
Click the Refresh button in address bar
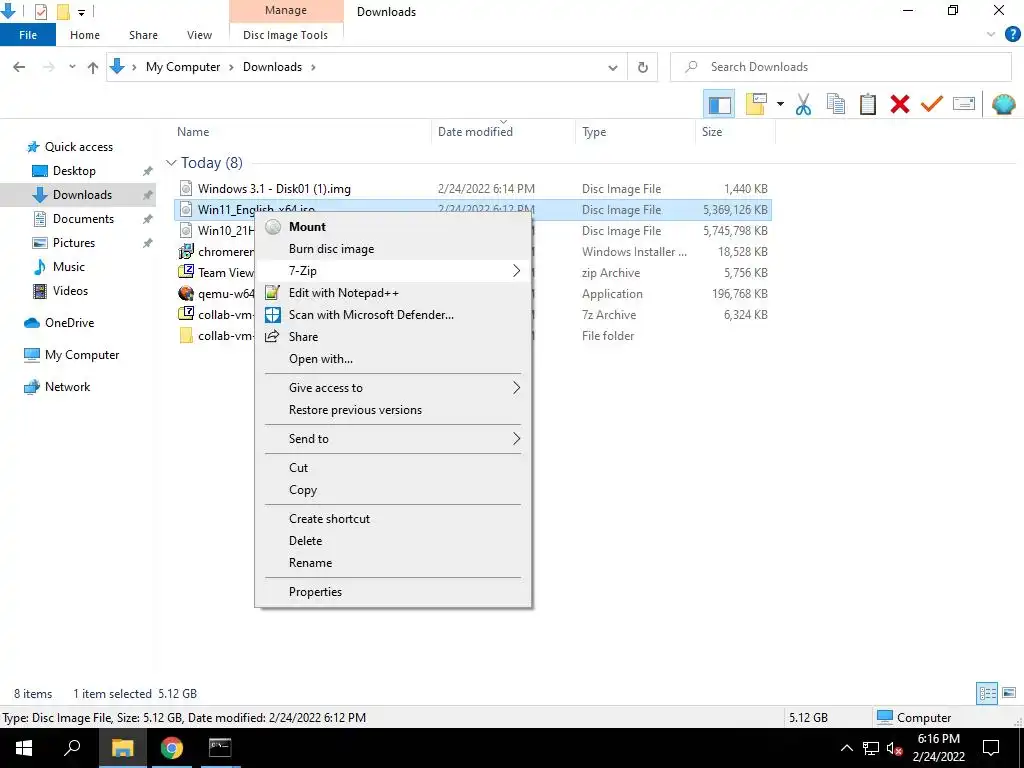pos(643,67)
